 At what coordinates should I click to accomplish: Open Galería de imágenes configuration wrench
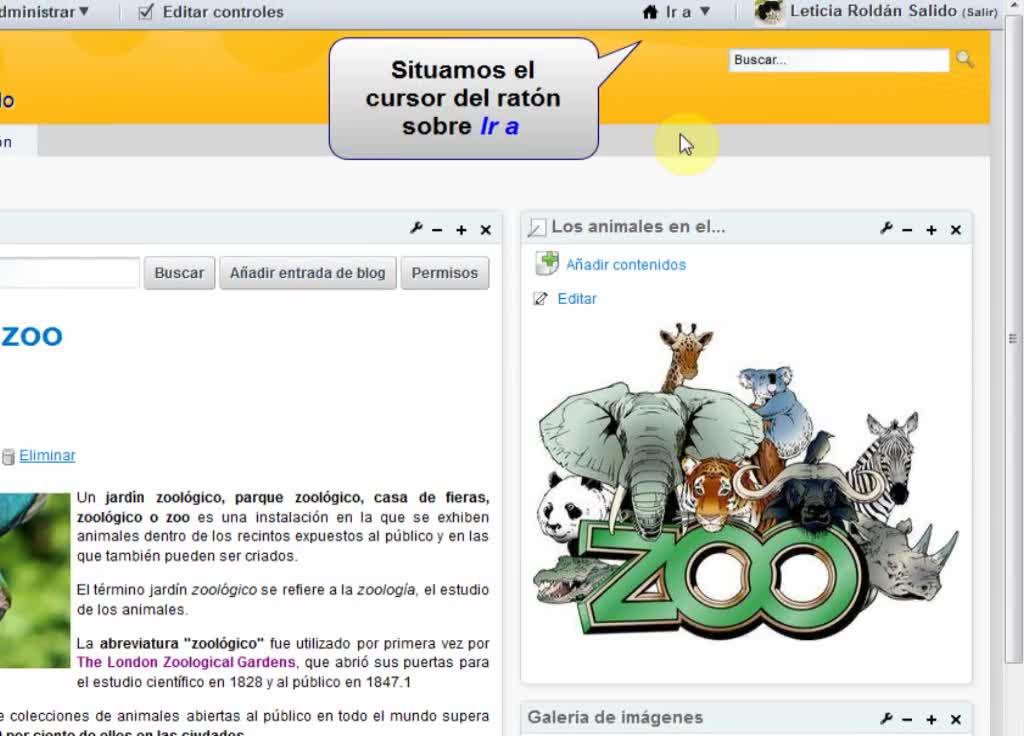coord(886,718)
